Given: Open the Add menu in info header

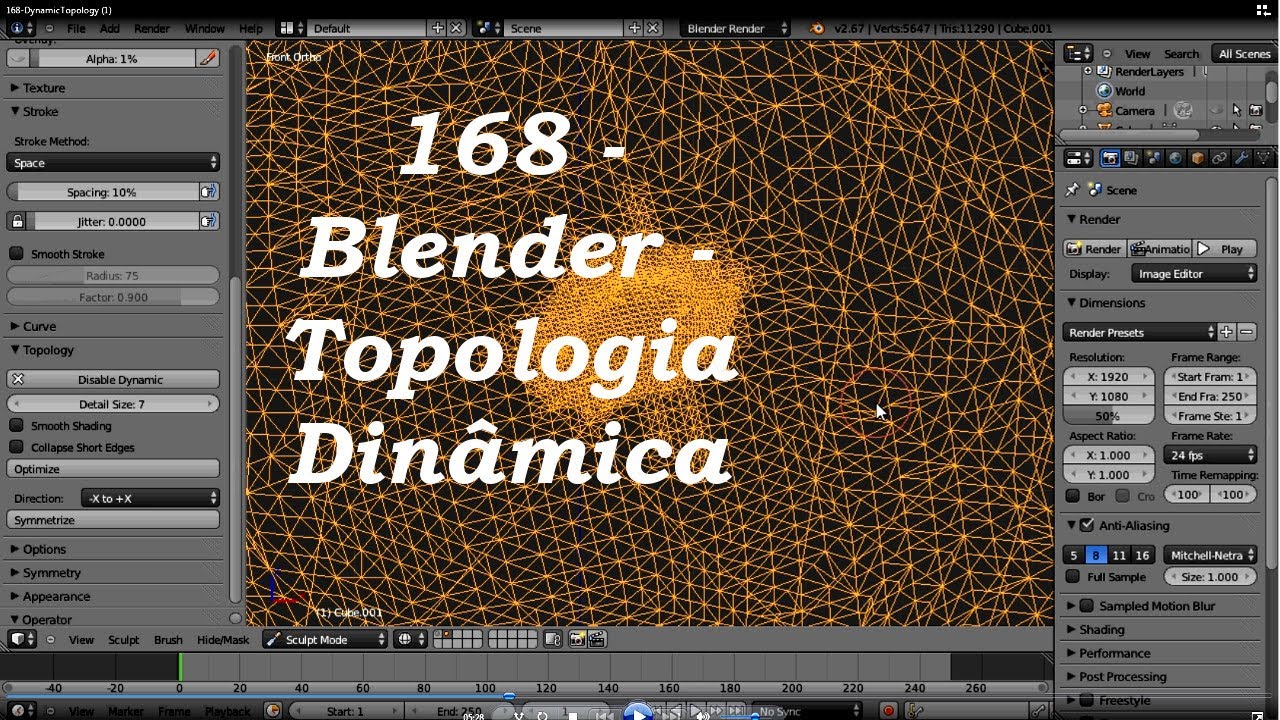Looking at the screenshot, I should tap(110, 28).
